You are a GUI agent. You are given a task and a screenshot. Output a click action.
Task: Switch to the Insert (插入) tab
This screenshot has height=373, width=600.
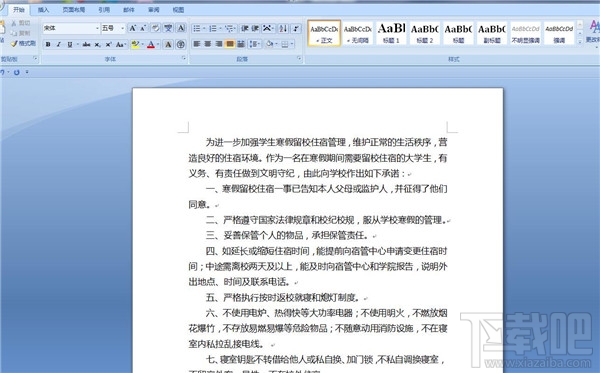click(43, 10)
